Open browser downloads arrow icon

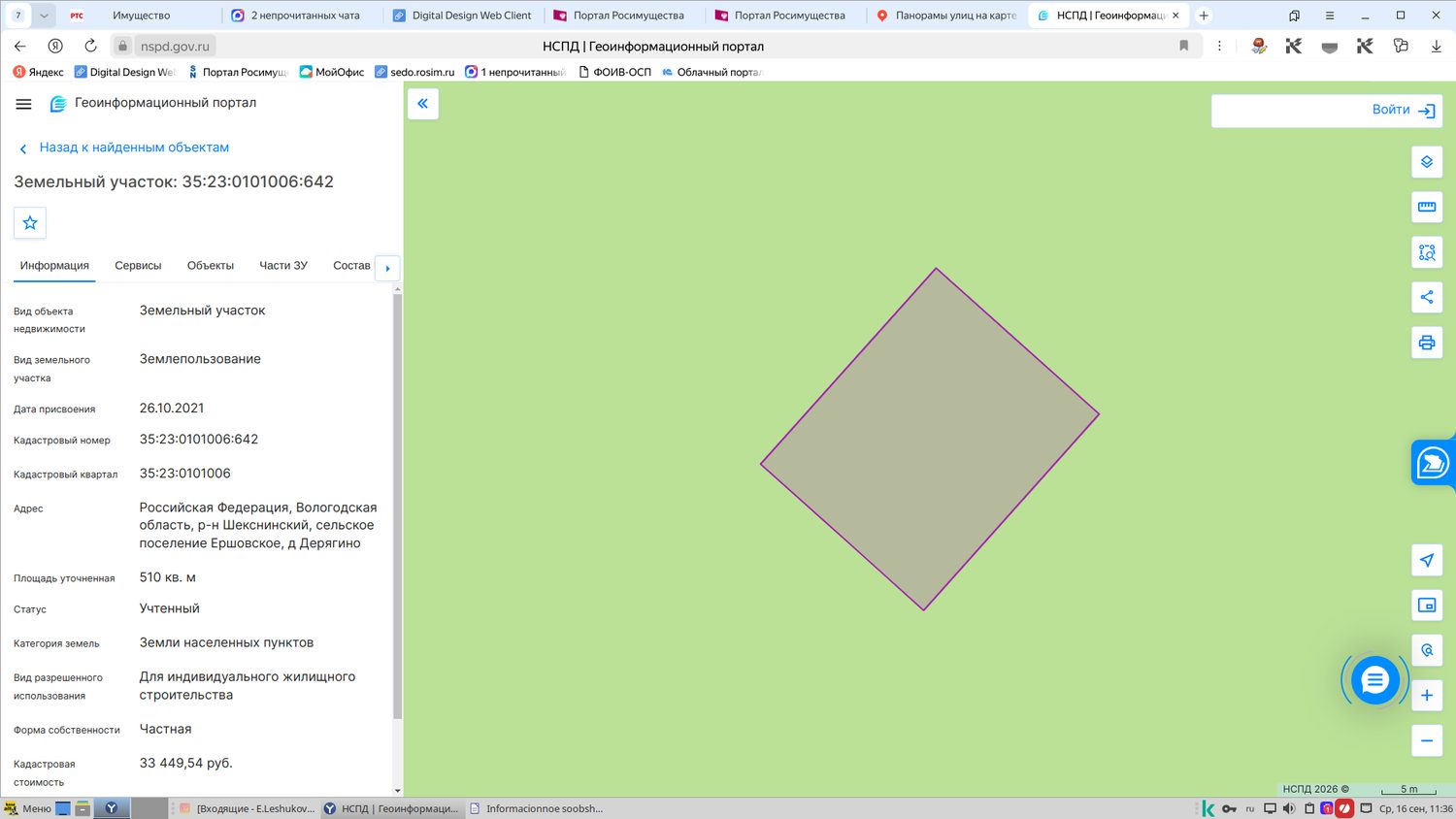coord(1437,46)
